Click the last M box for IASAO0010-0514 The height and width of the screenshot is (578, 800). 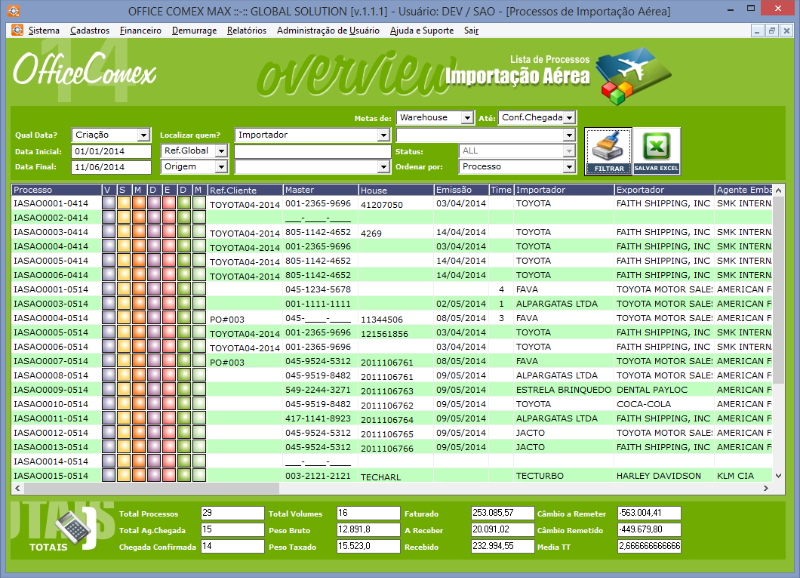click(x=199, y=404)
